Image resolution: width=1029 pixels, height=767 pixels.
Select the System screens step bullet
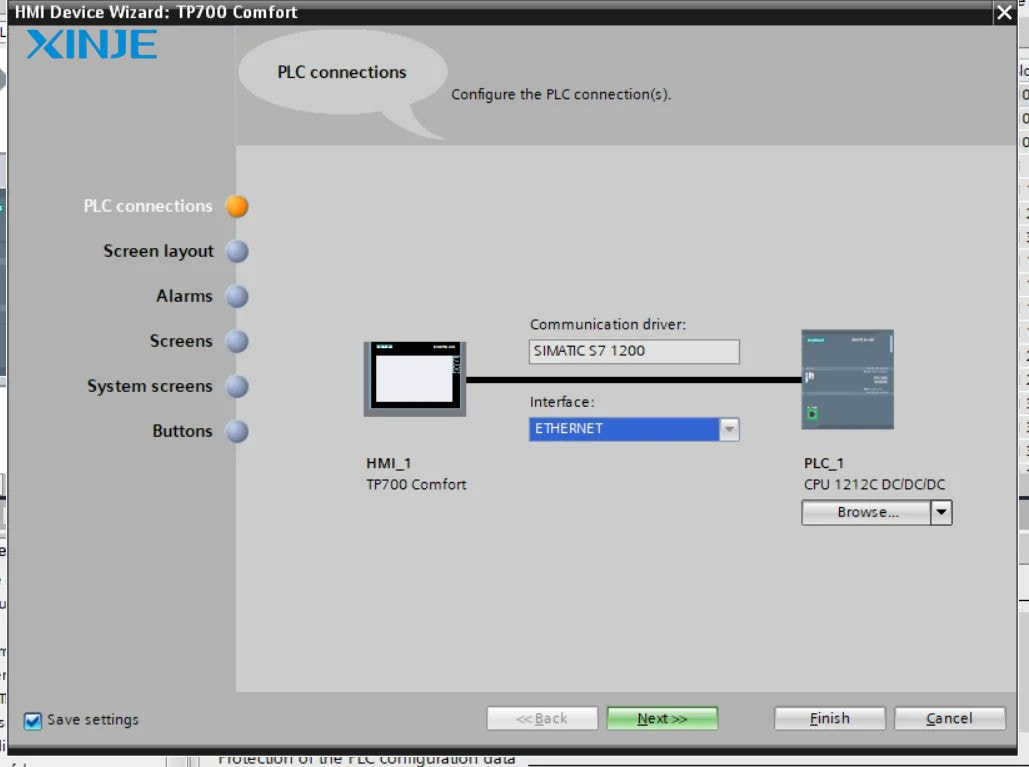point(237,386)
